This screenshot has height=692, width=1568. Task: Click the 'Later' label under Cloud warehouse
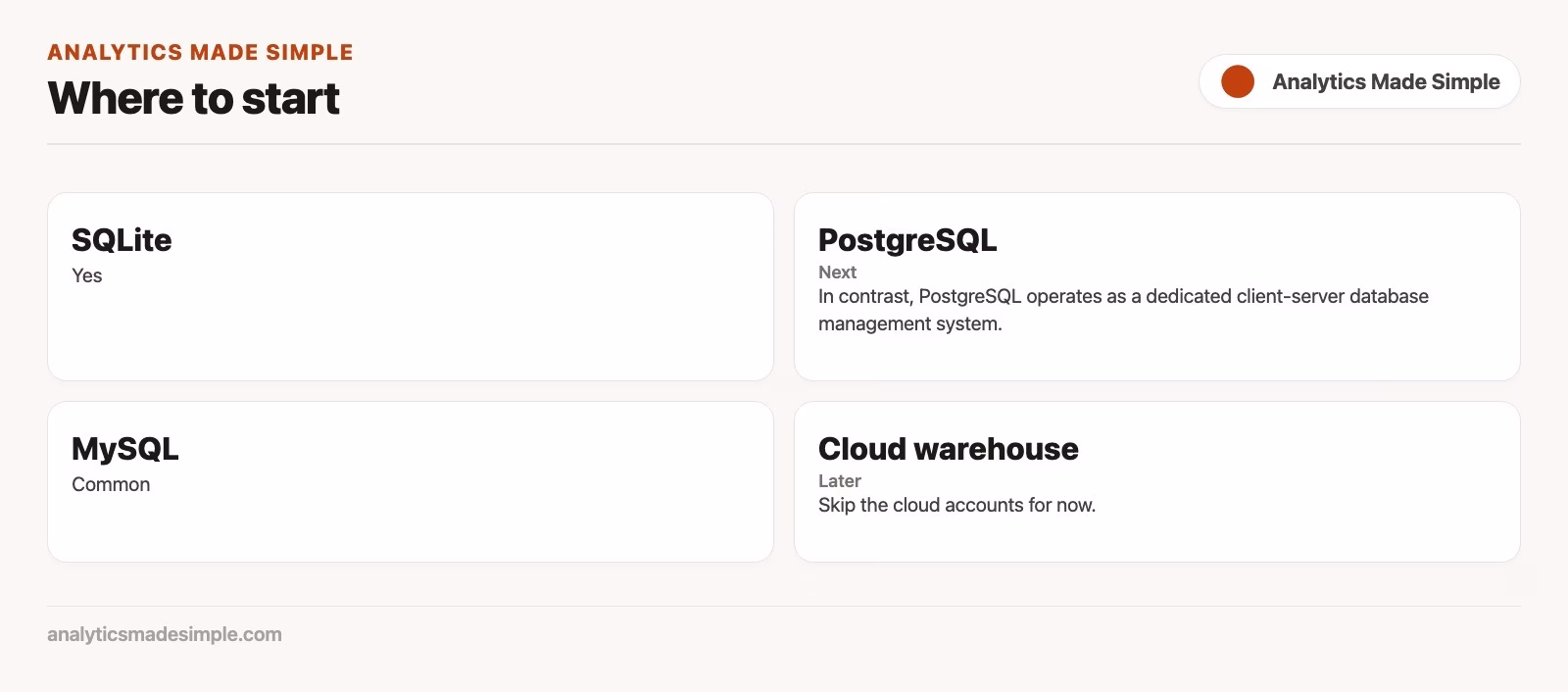(x=839, y=480)
